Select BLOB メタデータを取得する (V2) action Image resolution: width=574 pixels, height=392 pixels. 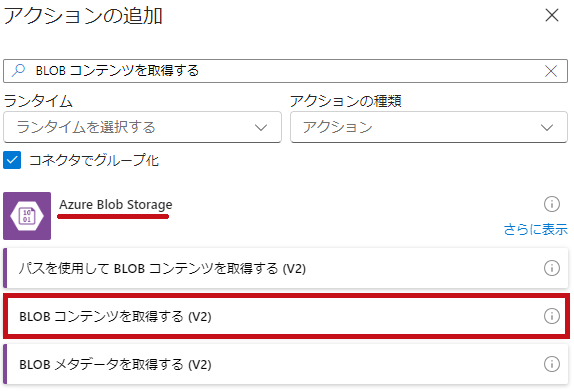pos(286,364)
